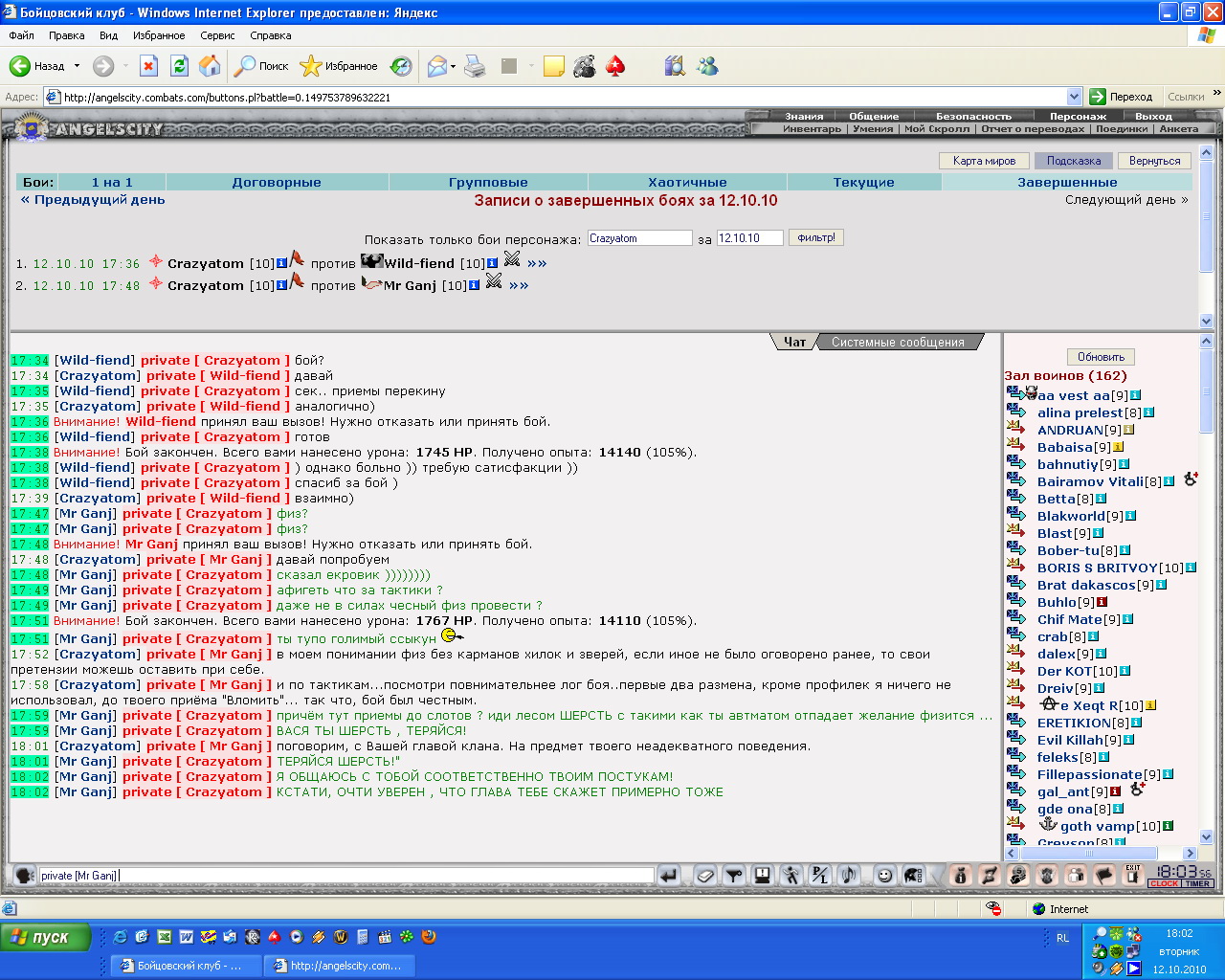
Task: Open the mail envelope toolbar icon
Action: point(437,66)
